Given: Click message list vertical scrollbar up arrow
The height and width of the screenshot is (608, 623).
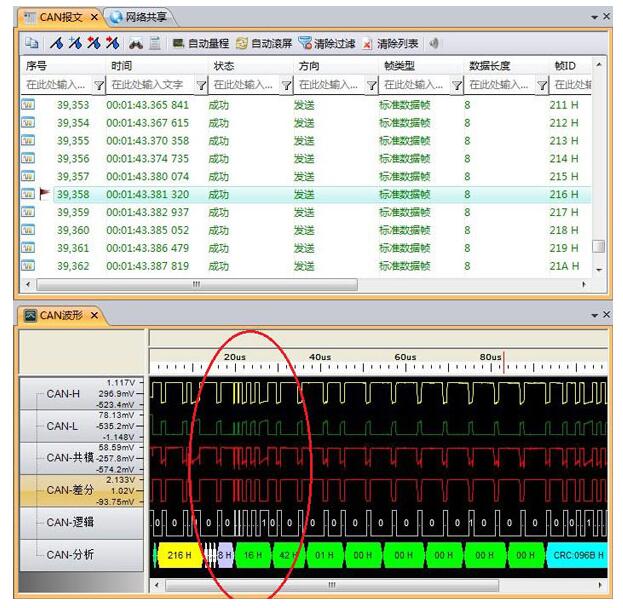Looking at the screenshot, I should (599, 64).
